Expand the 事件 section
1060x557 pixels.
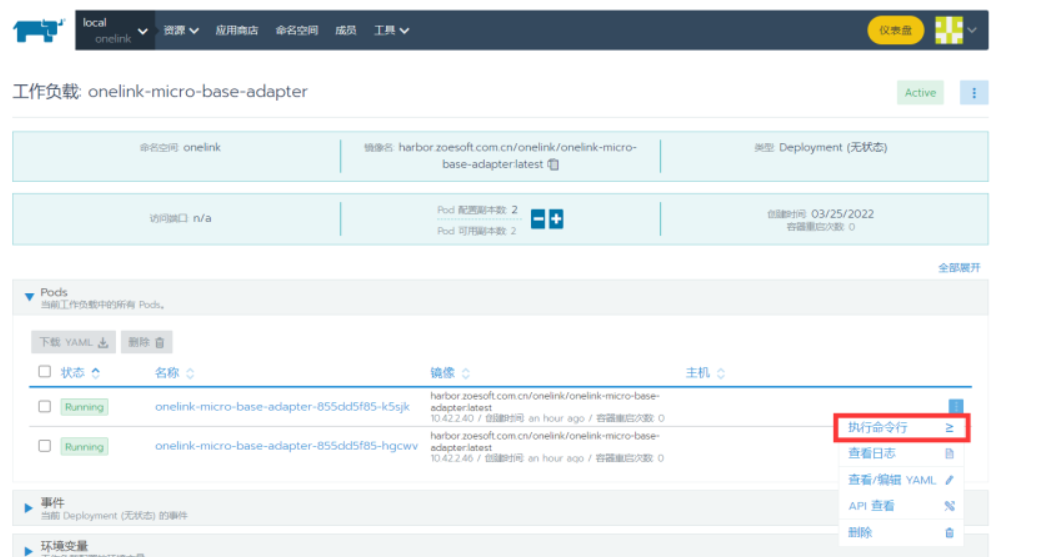click(x=28, y=508)
